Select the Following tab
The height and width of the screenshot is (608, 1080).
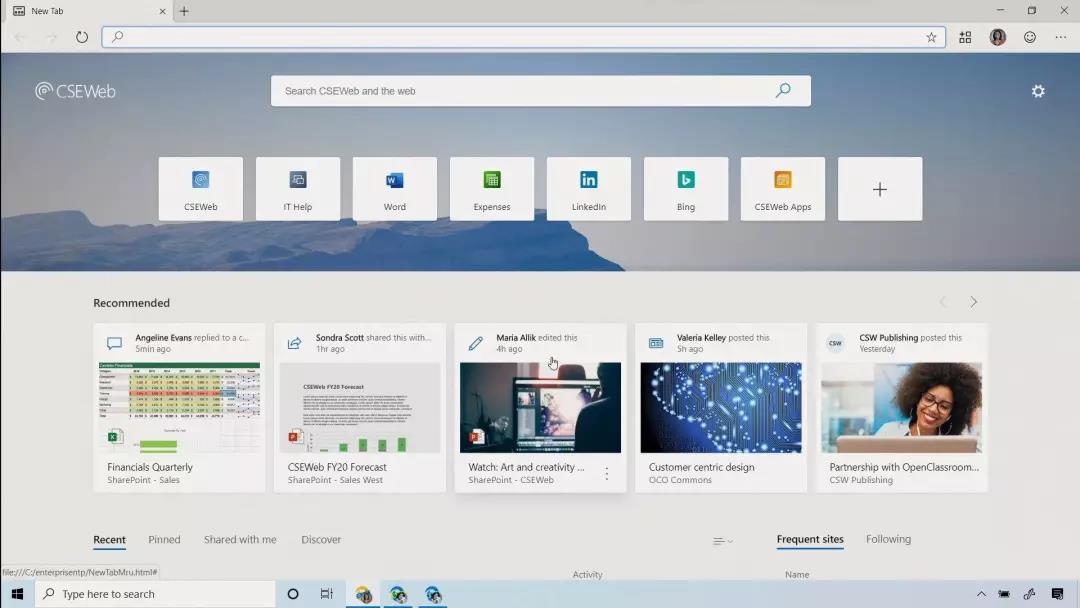(x=889, y=539)
